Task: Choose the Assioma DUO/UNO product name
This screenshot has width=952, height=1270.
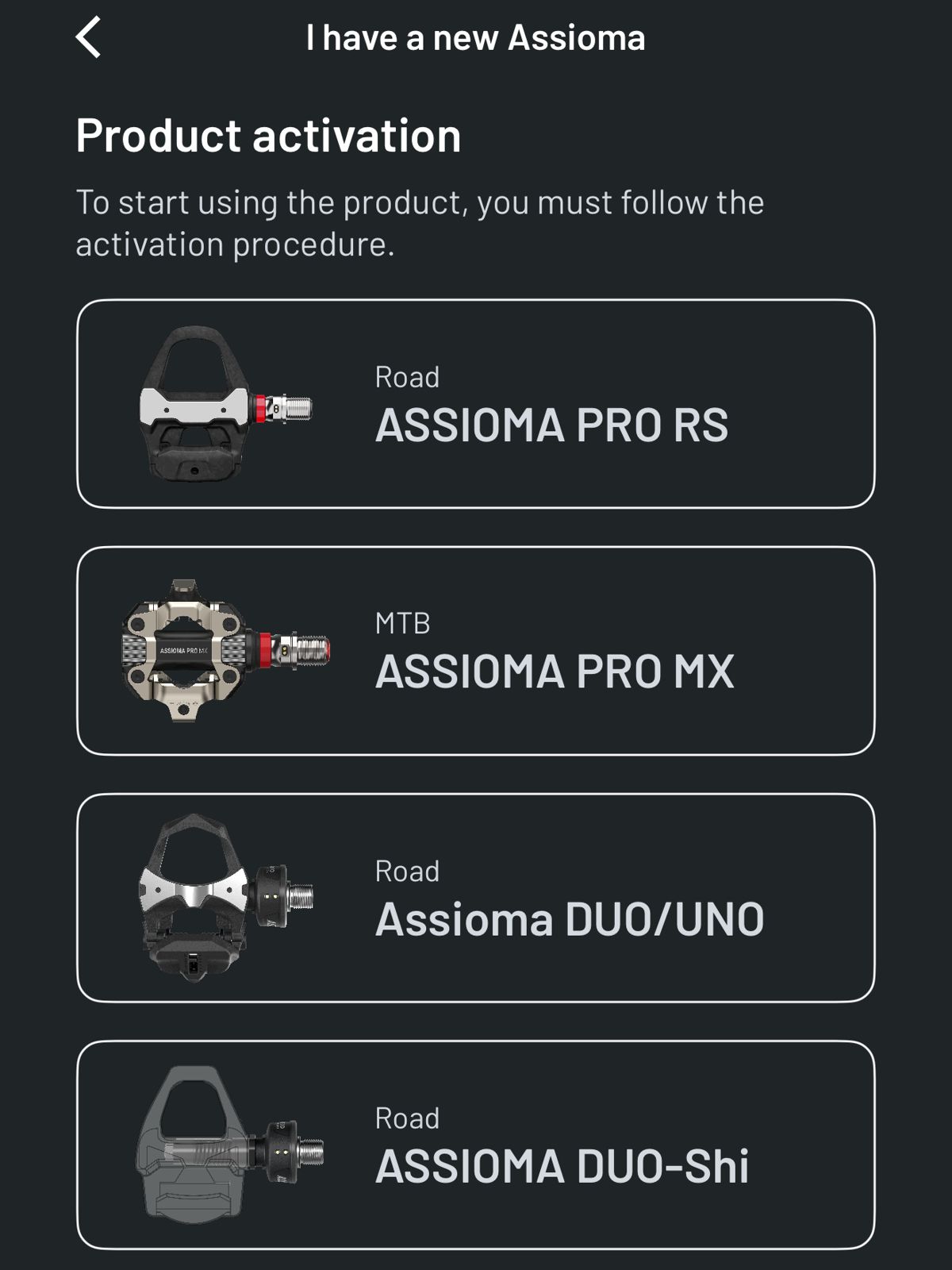Action: [x=570, y=919]
